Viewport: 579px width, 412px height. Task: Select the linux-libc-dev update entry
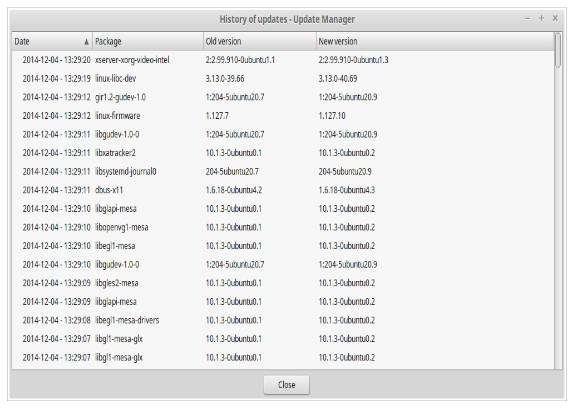(283, 79)
